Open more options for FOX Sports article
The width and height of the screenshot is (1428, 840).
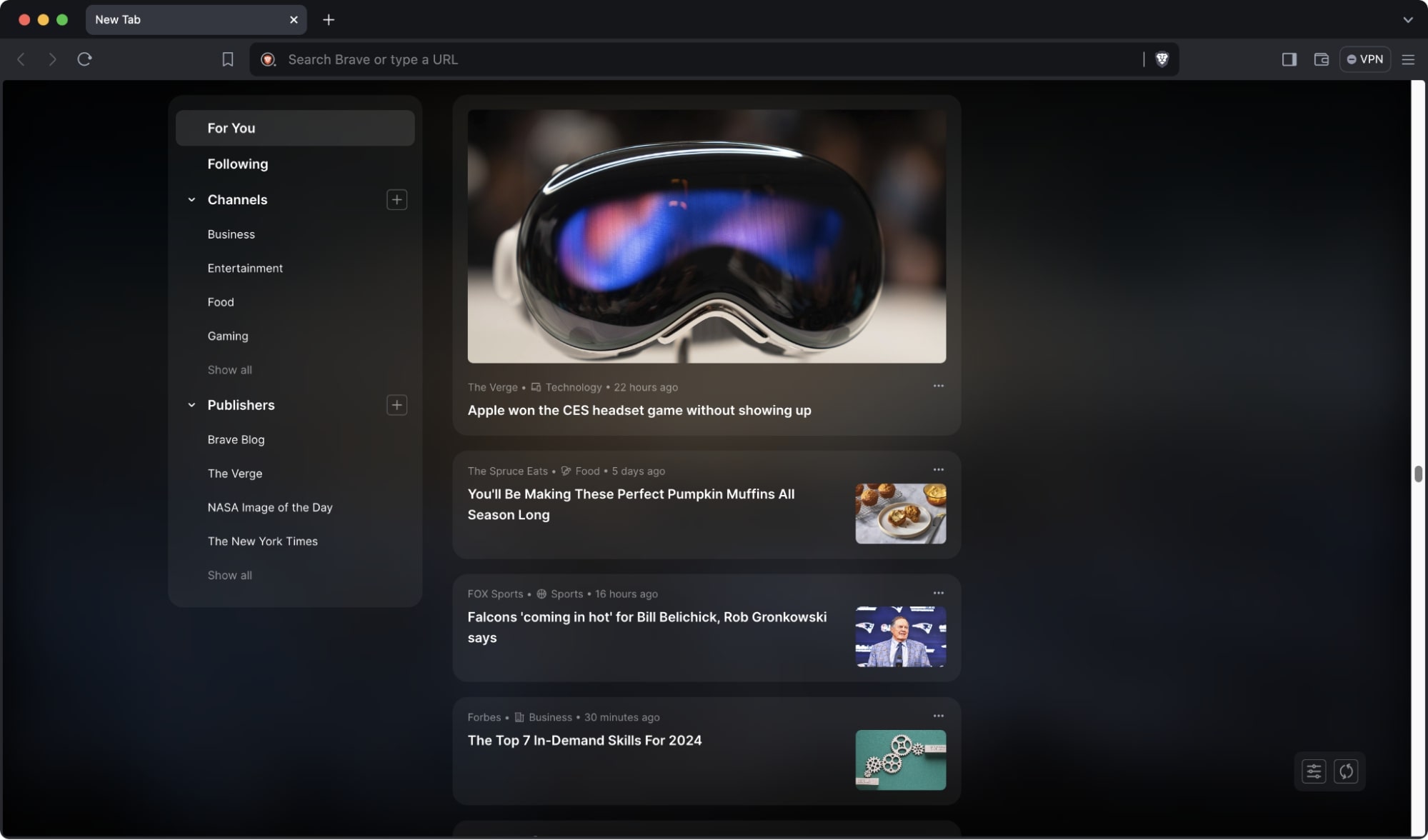point(938,593)
